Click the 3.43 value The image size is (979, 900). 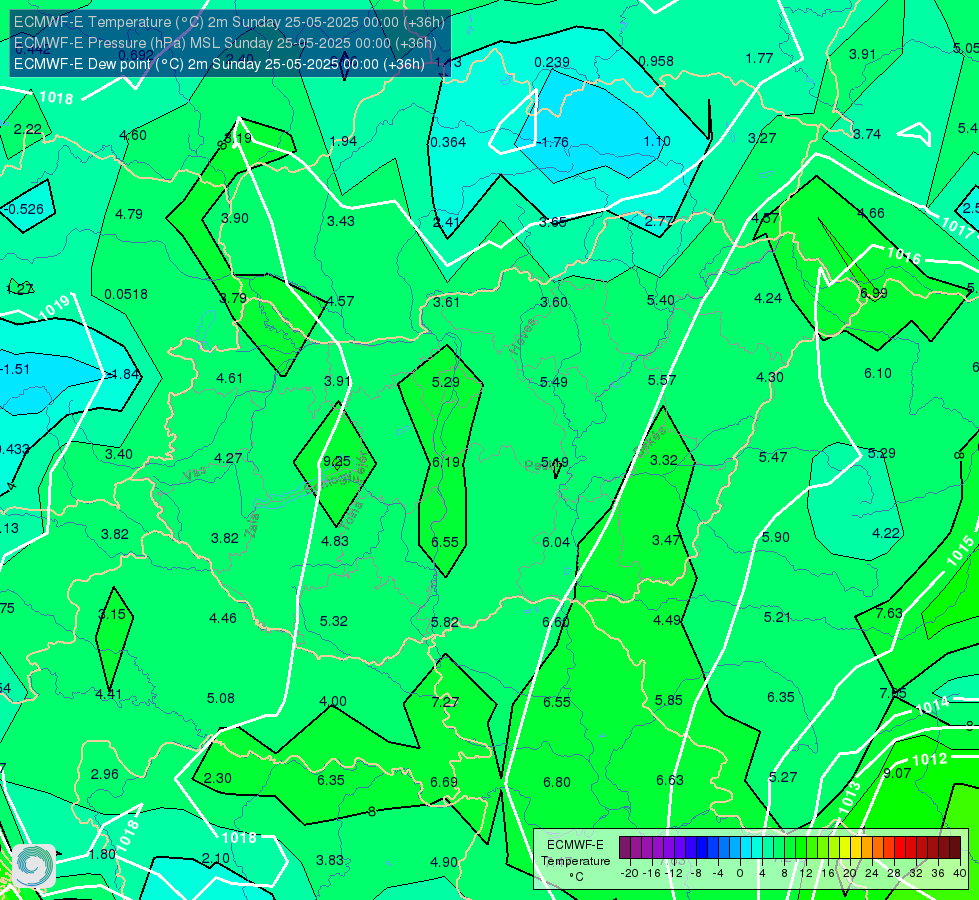[x=341, y=221]
